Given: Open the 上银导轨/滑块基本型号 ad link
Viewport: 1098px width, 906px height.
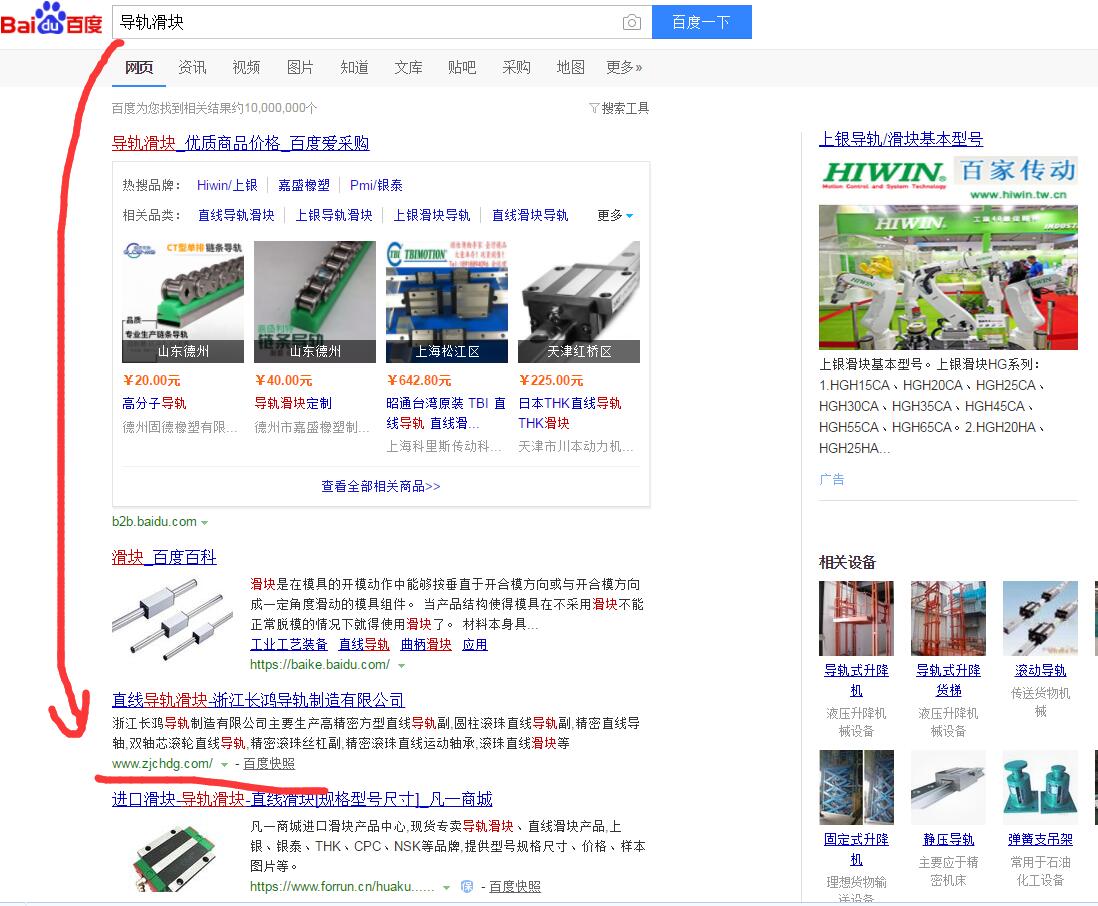Looking at the screenshot, I should (x=901, y=139).
